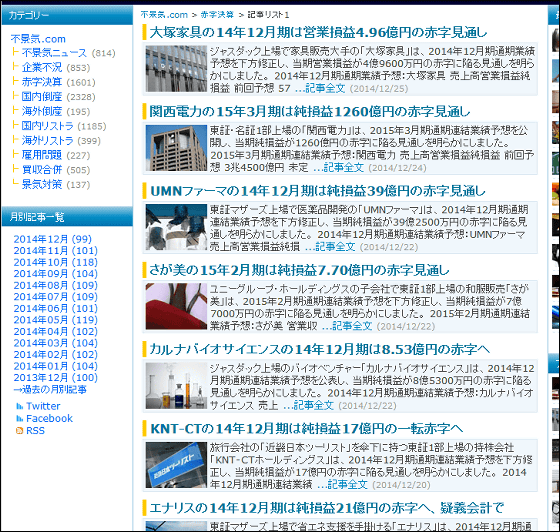Open 買収合併 category
Screen dimensions: 560x532
[x=42, y=170]
